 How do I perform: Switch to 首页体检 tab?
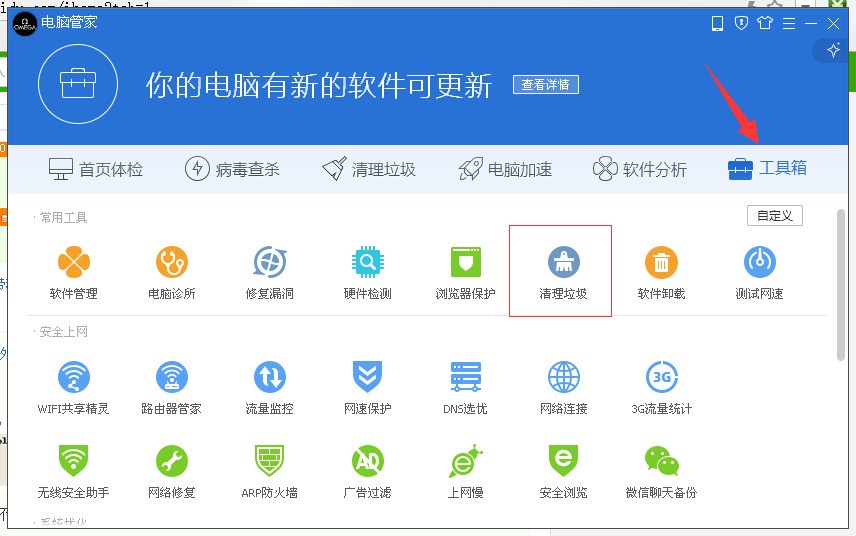96,169
